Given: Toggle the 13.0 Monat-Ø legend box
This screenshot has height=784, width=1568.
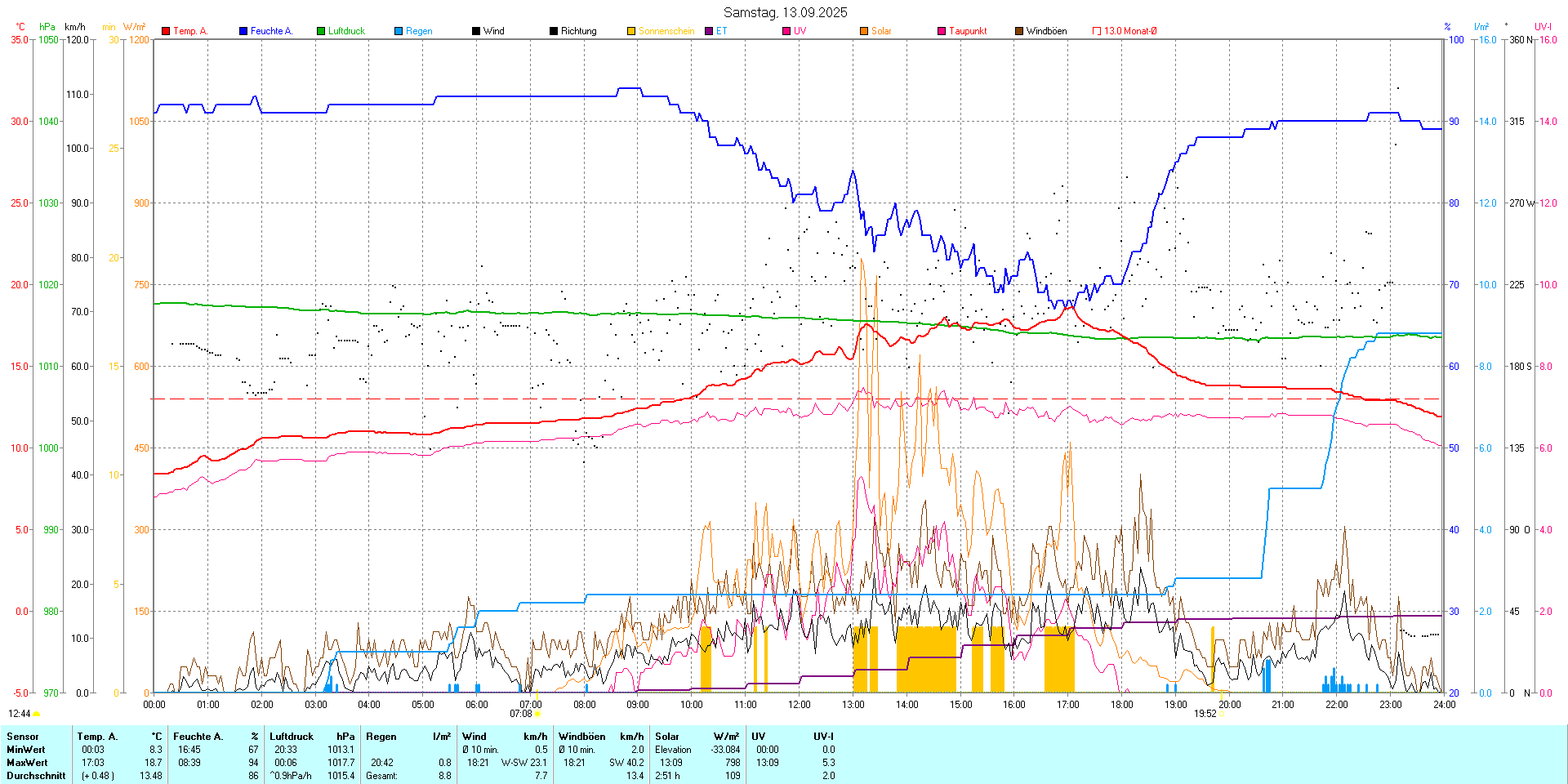Looking at the screenshot, I should coord(1097,31).
